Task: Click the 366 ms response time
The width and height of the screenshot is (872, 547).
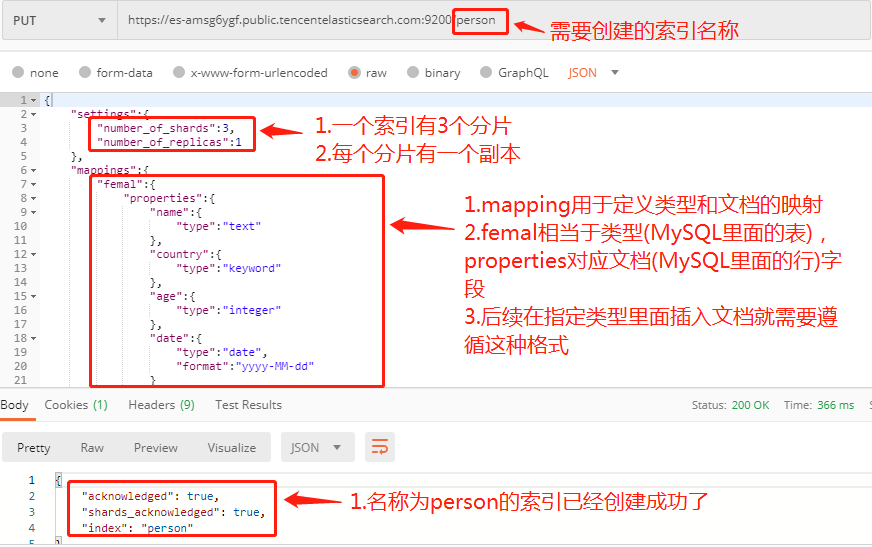Action: pos(835,405)
